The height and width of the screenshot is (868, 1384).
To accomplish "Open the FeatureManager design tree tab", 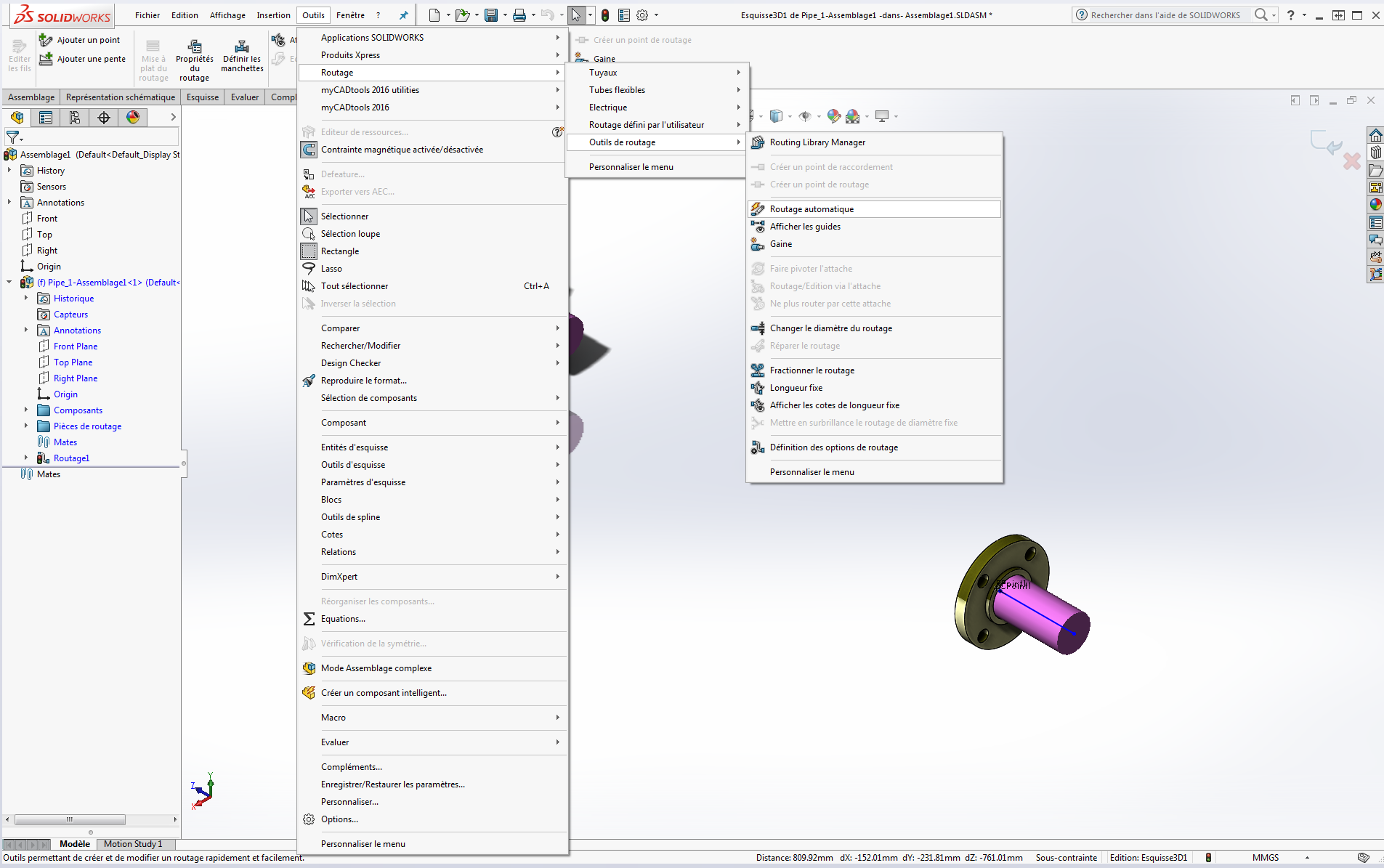I will pyautogui.click(x=17, y=118).
